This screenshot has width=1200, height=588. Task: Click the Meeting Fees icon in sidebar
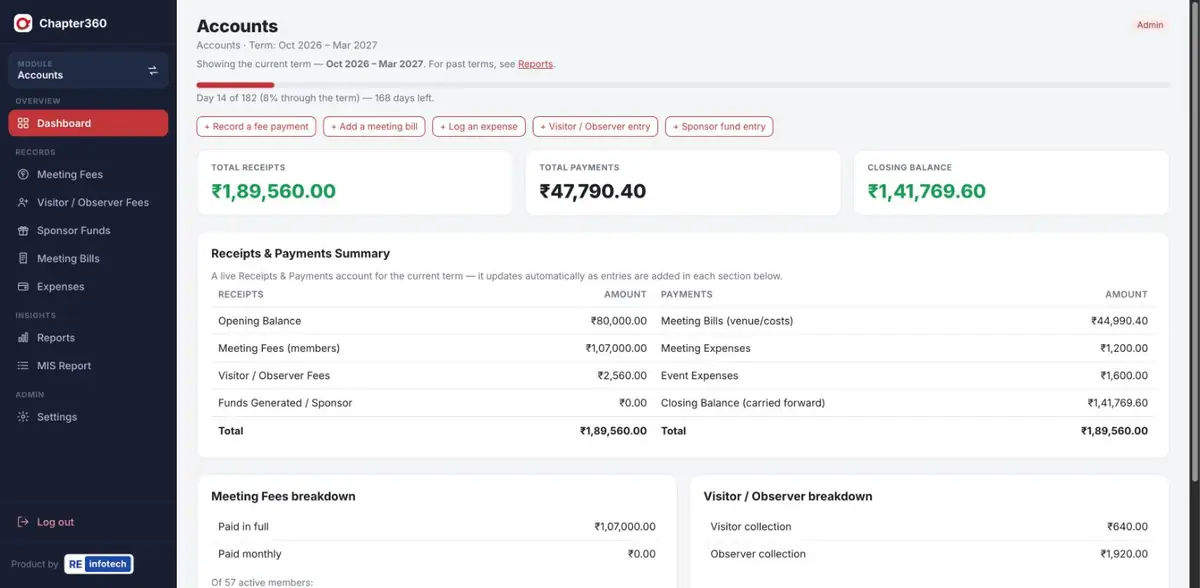pyautogui.click(x=23, y=174)
